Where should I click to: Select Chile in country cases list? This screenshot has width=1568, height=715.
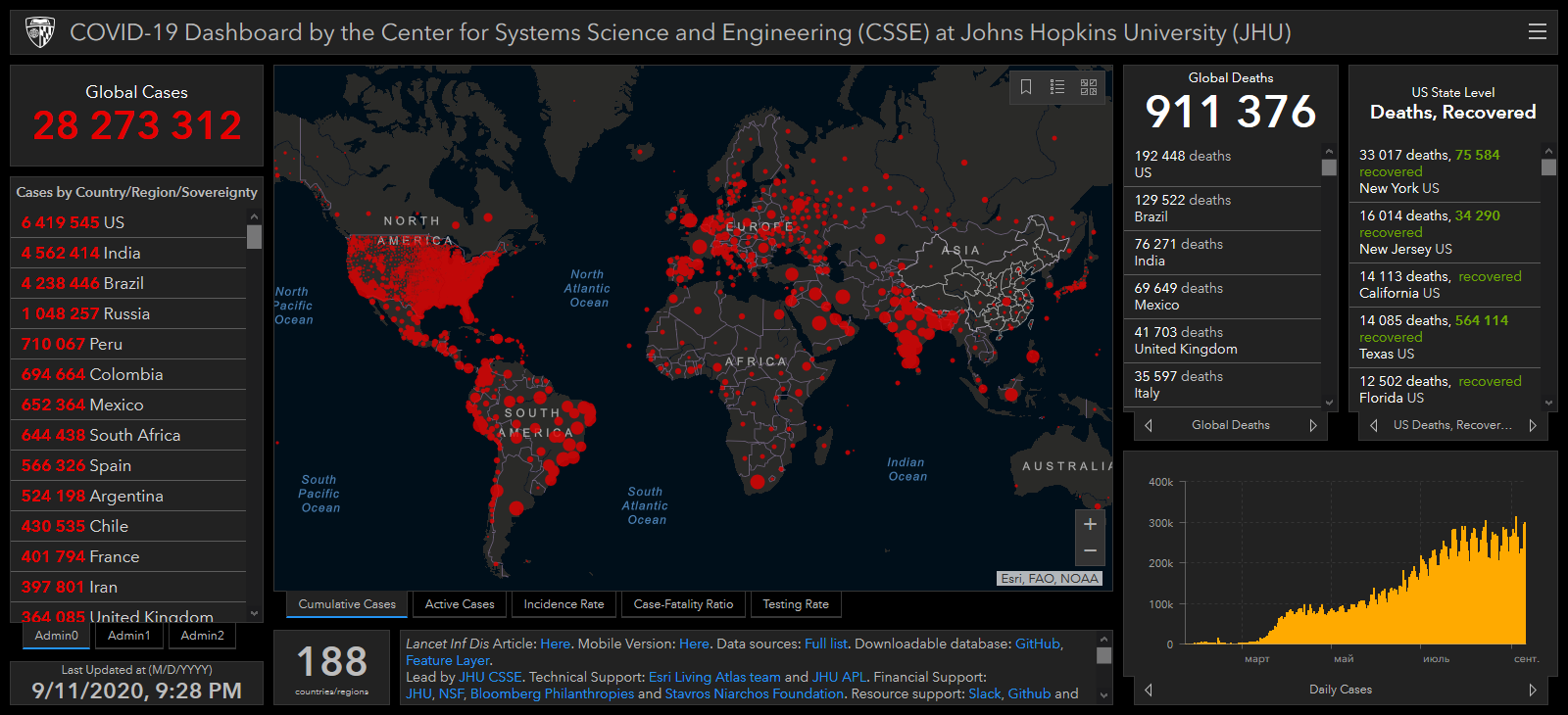click(128, 526)
